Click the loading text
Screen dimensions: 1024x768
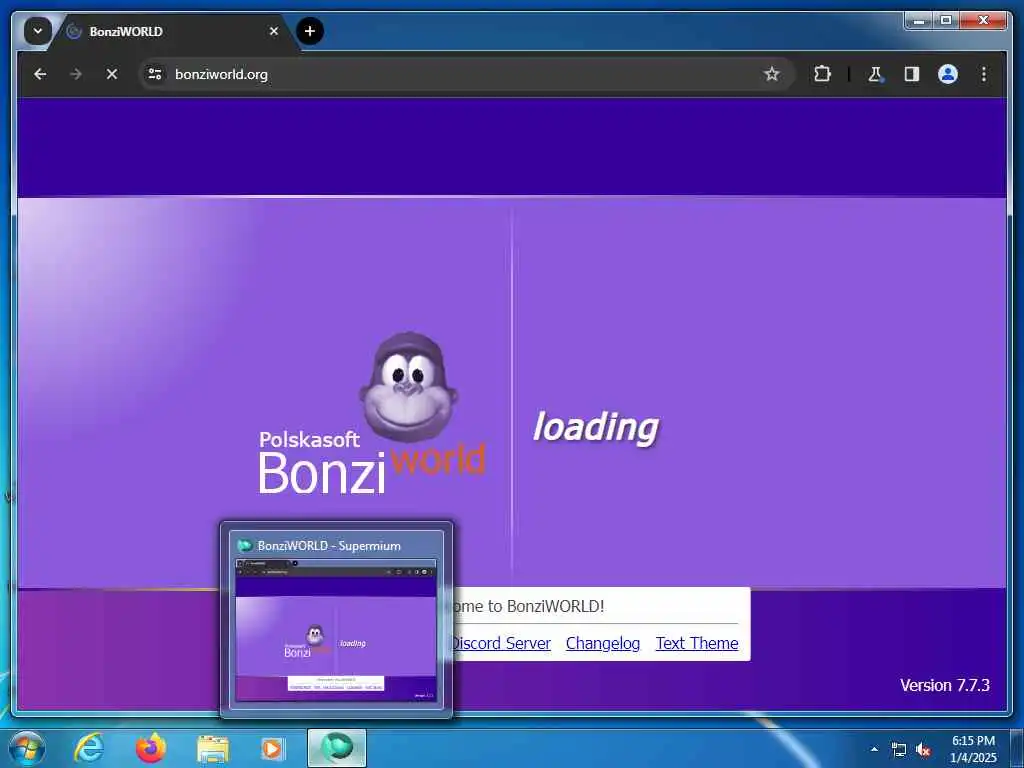pyautogui.click(x=596, y=428)
